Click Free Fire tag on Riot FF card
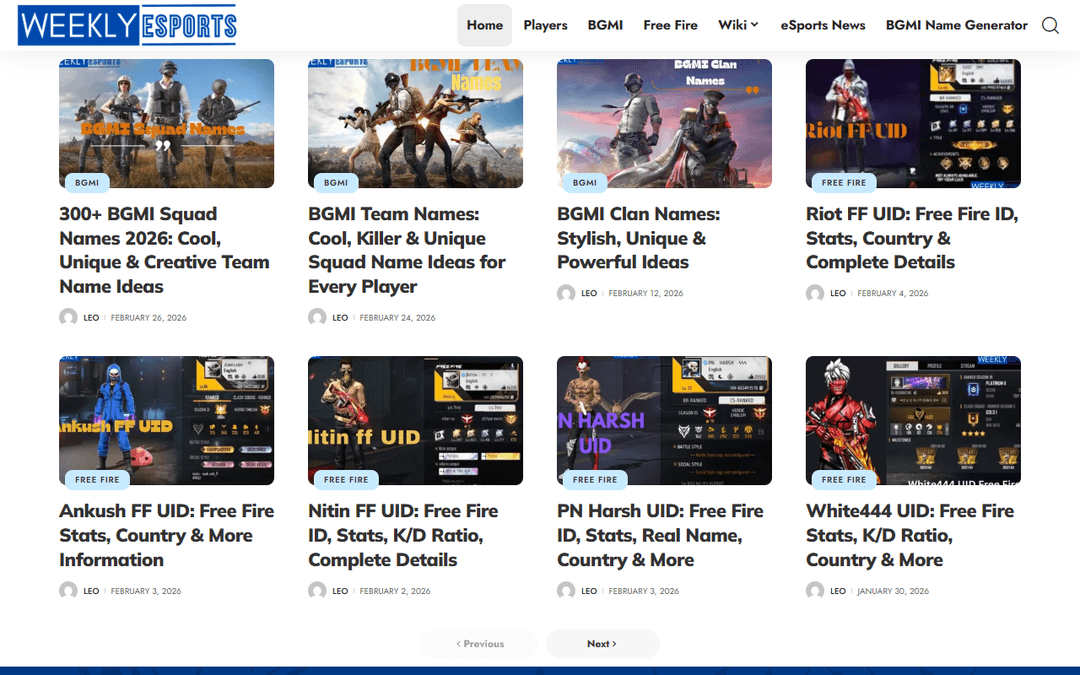Image resolution: width=1080 pixels, height=675 pixels. [x=844, y=183]
